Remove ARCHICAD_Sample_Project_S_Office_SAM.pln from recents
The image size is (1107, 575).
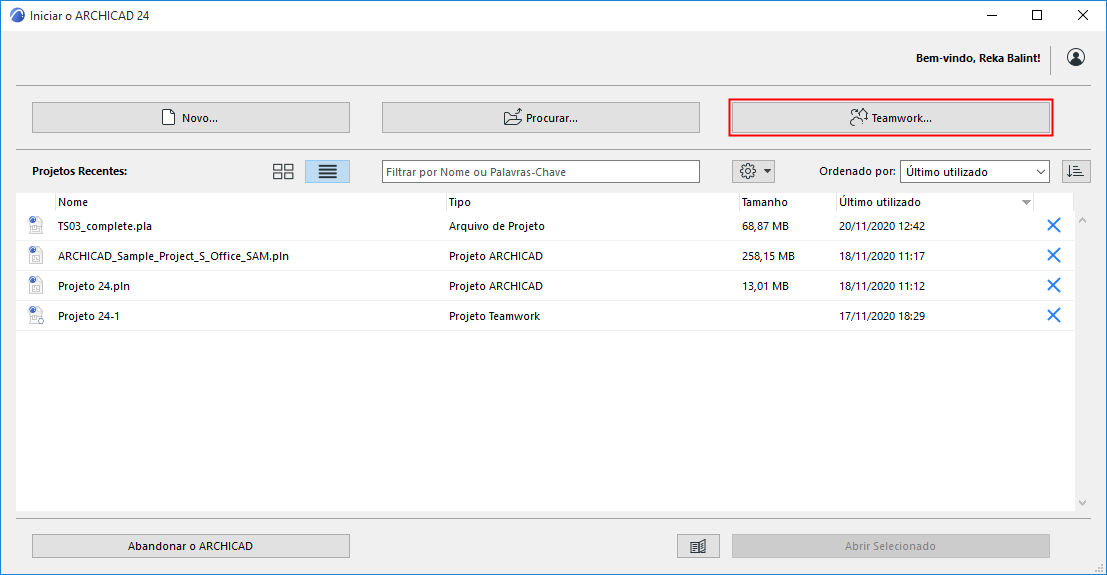[x=1053, y=256]
